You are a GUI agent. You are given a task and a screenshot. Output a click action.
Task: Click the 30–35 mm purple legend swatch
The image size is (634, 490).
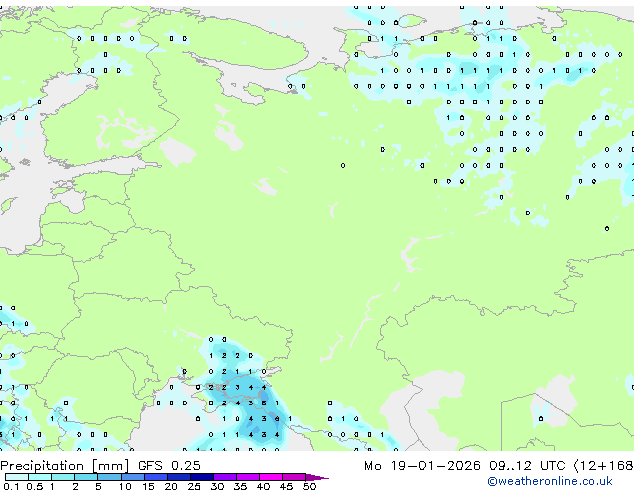click(225, 477)
